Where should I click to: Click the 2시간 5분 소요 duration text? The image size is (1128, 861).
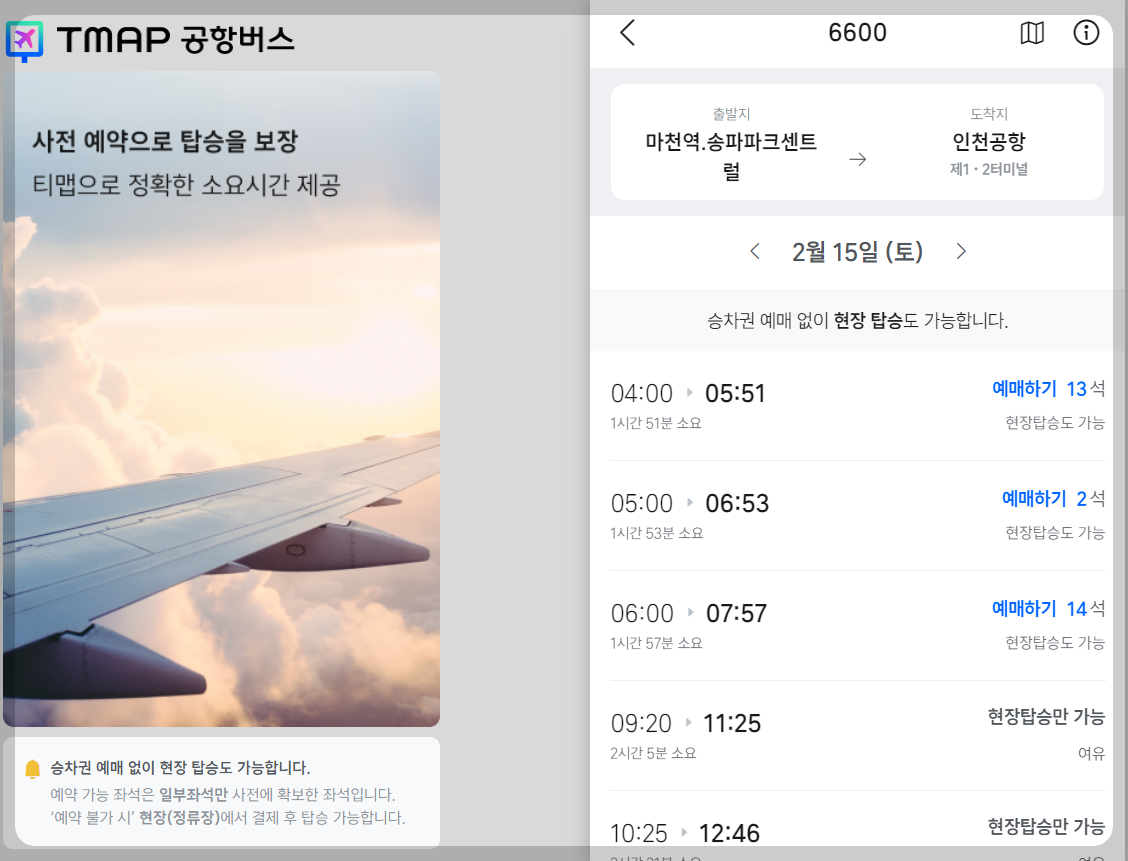[653, 754]
